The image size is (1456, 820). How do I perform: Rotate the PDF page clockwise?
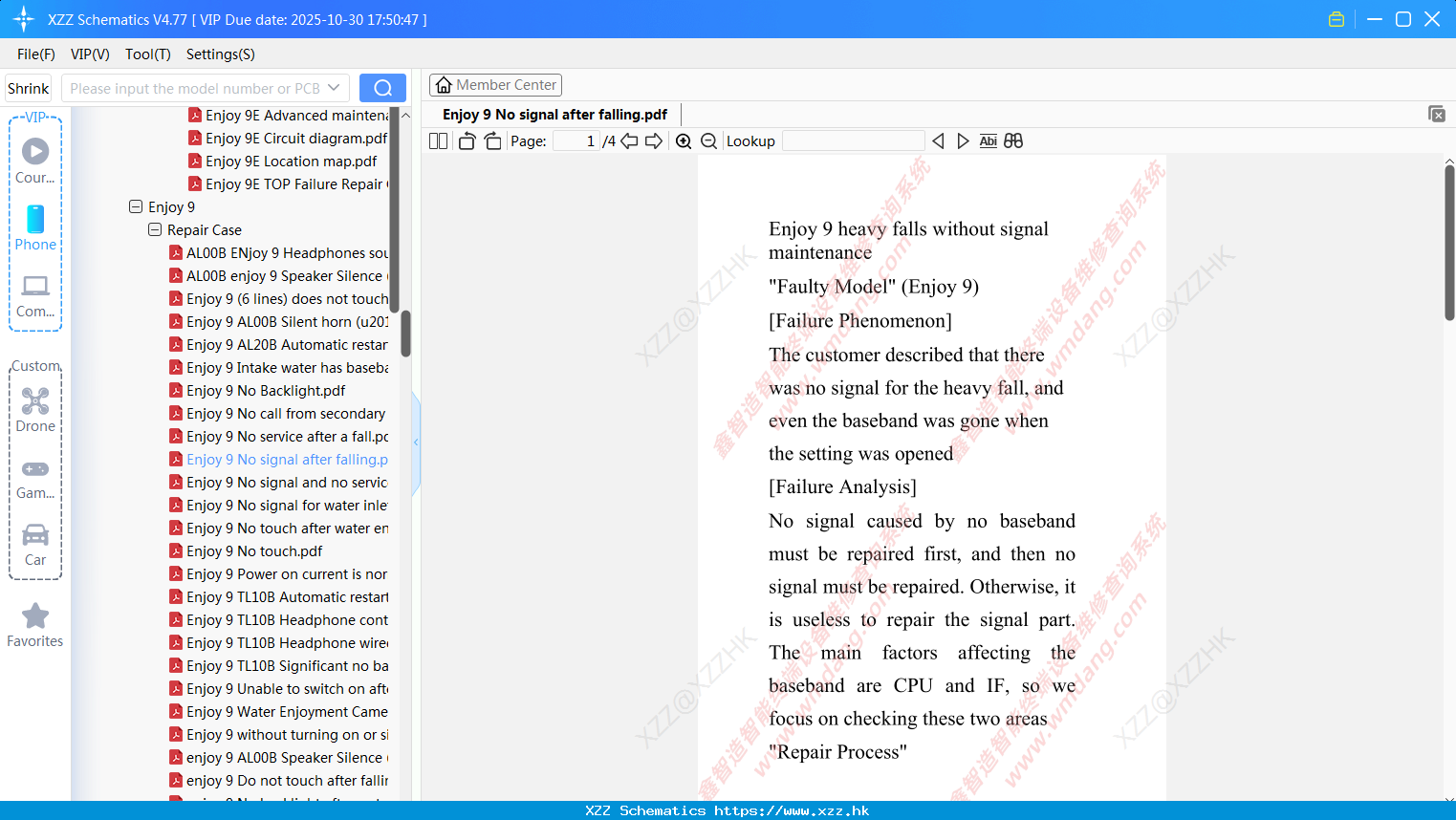(x=492, y=141)
